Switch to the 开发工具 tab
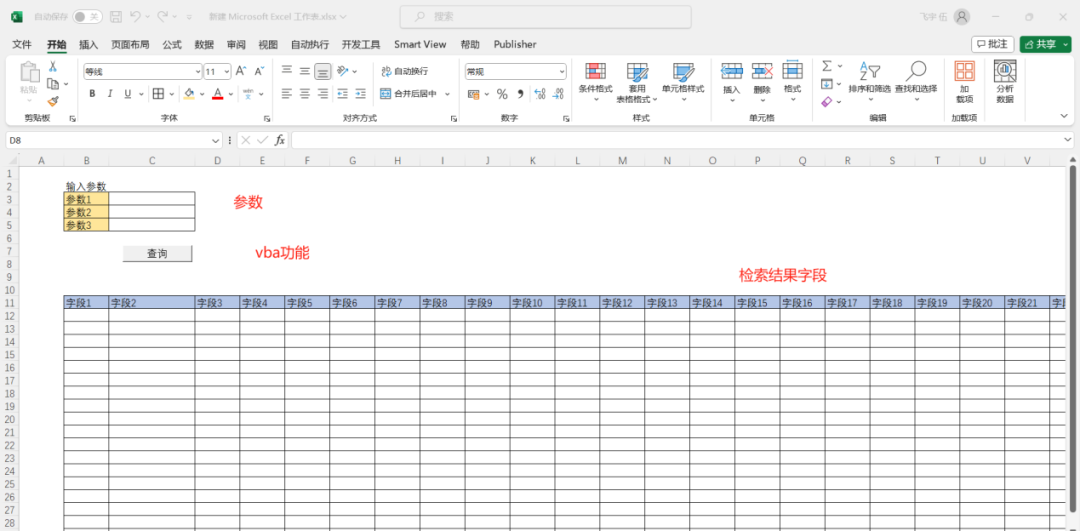1080x531 pixels. 361,44
